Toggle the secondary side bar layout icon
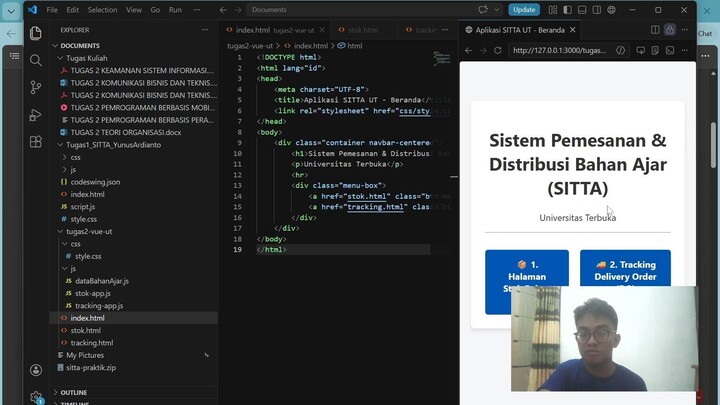 (597, 10)
